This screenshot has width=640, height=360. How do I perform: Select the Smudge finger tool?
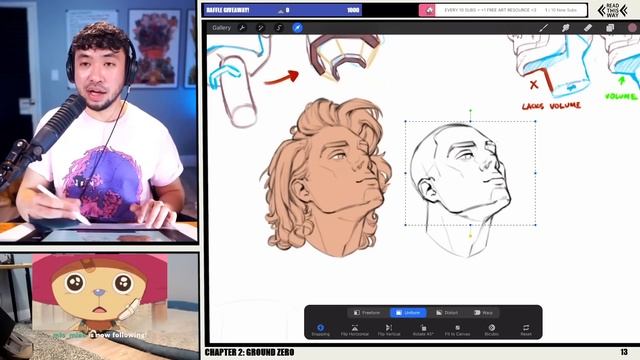pyautogui.click(x=566, y=28)
